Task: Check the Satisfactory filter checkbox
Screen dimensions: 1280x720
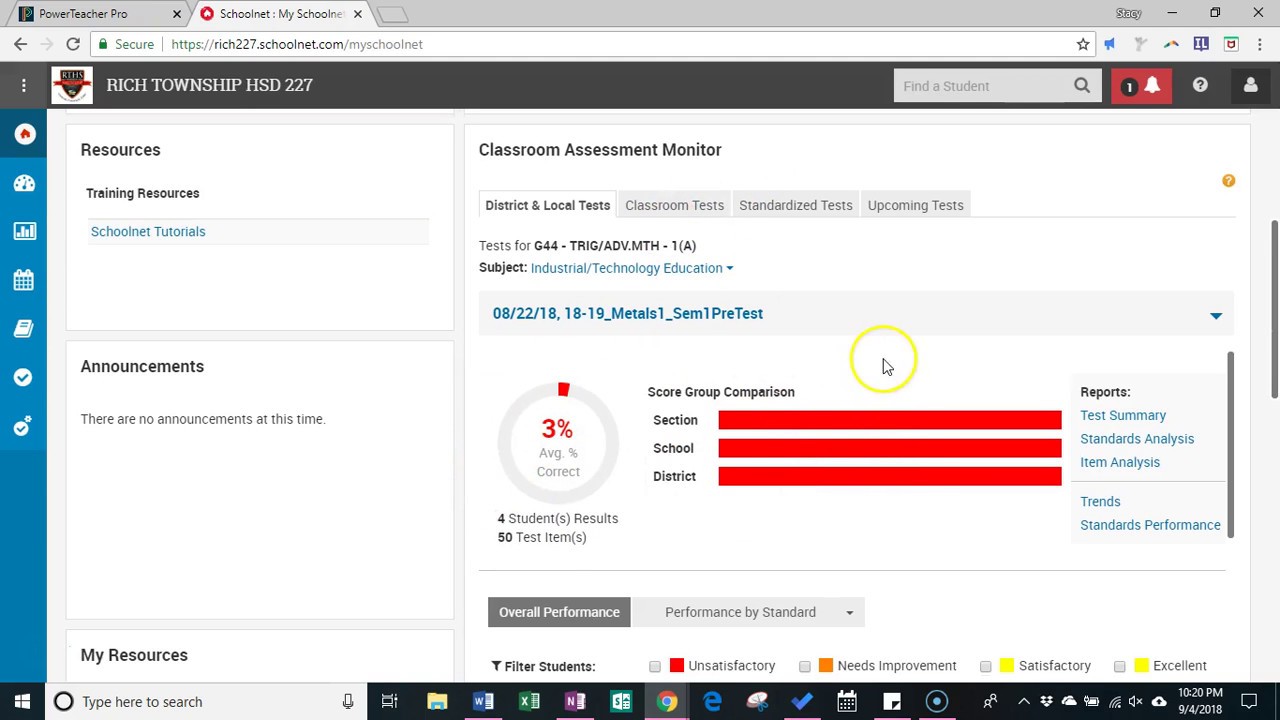Action: [x=986, y=666]
